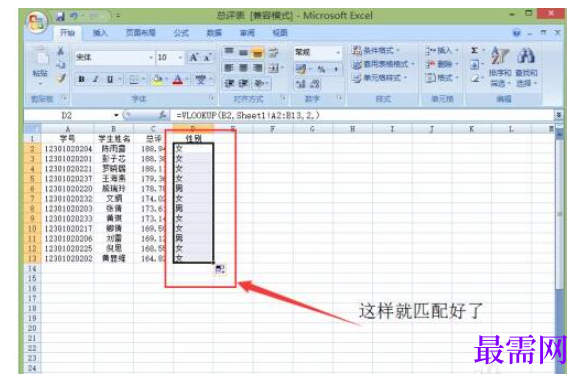Click 条件格式 Conditional Formatting button
The image size is (586, 381).
(x=376, y=50)
